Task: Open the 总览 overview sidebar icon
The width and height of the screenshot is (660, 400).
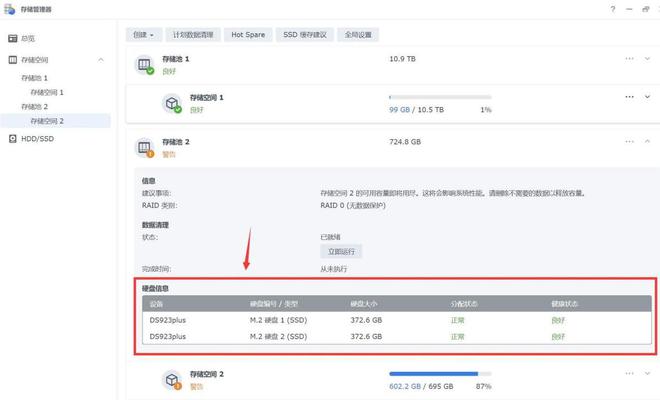Action: click(10, 38)
